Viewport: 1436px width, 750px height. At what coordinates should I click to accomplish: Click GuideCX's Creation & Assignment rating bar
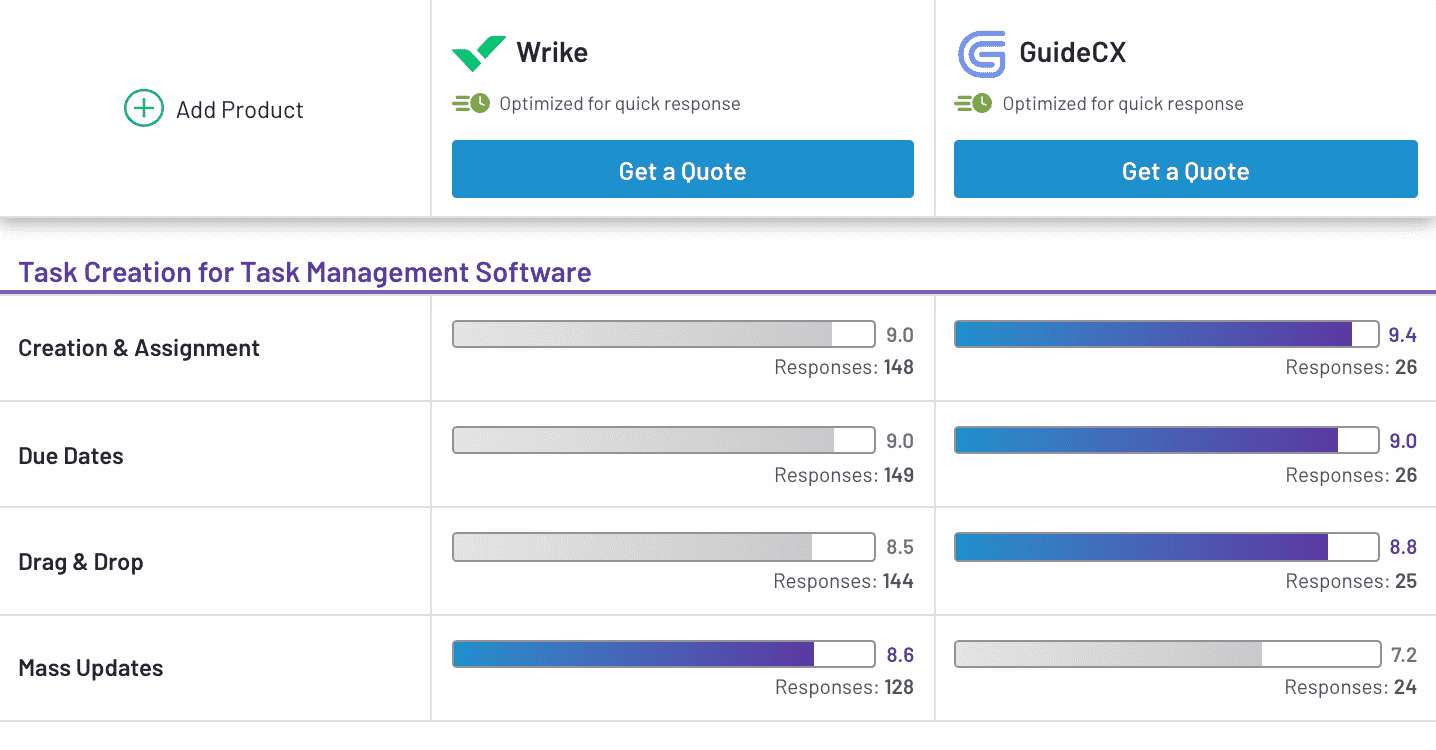[x=1166, y=334]
